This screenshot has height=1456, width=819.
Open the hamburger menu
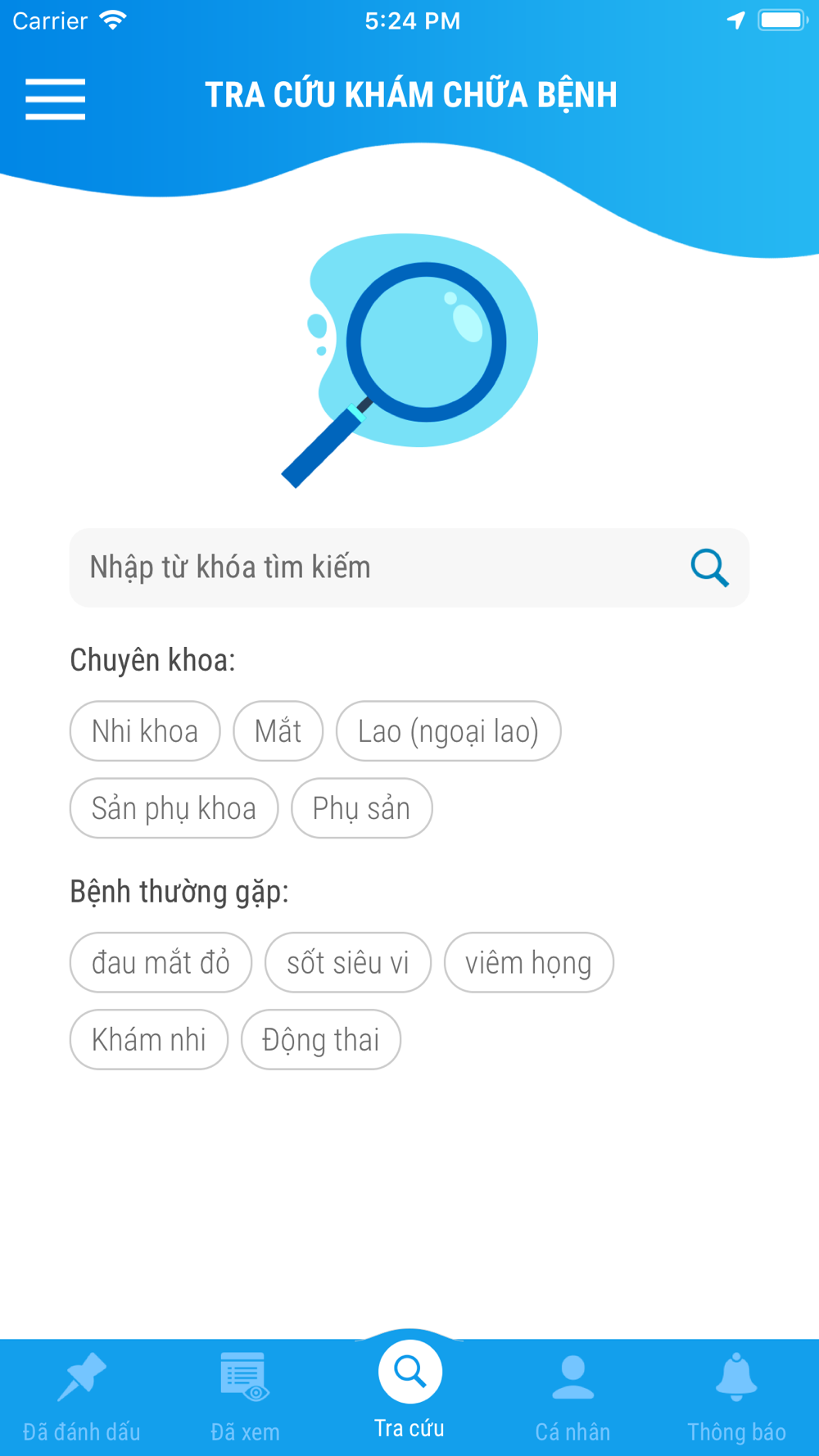coord(55,99)
